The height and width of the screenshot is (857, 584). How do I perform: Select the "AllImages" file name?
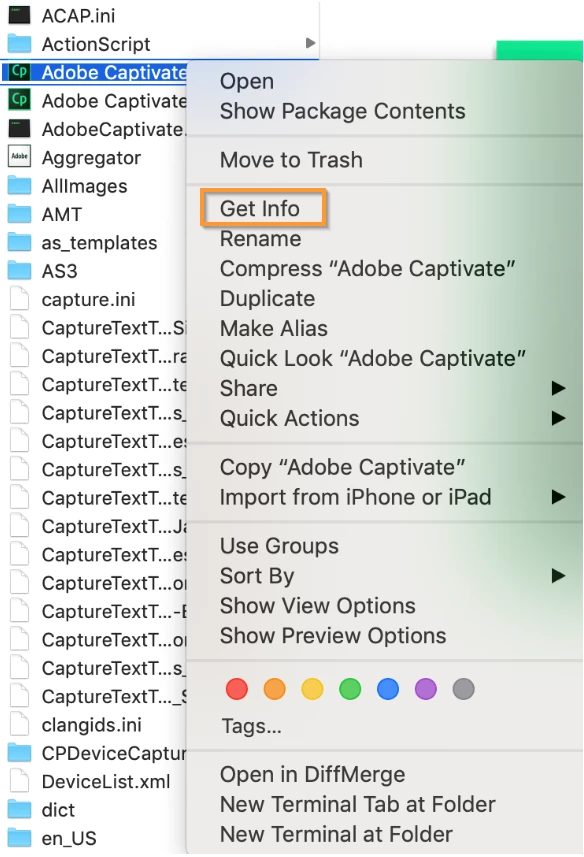coord(85,186)
